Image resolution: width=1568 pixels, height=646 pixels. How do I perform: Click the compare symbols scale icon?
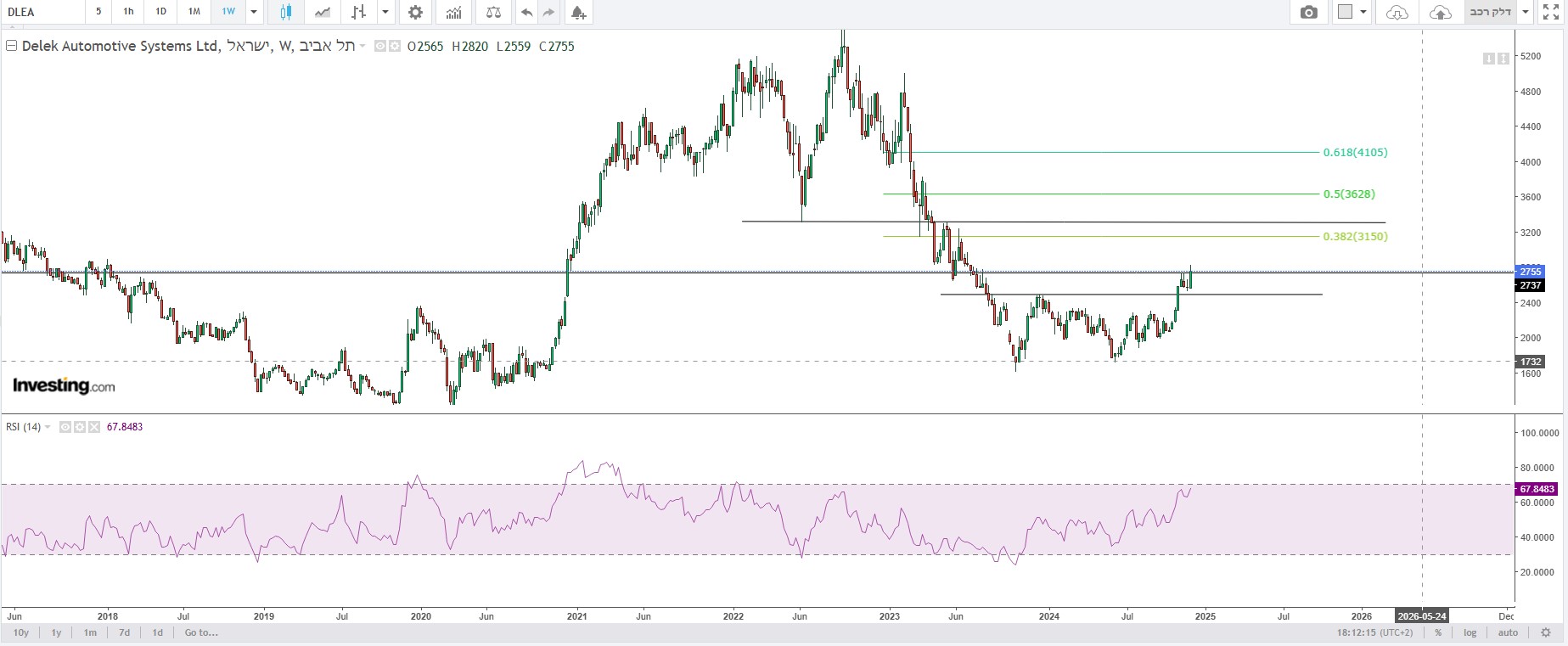click(493, 12)
